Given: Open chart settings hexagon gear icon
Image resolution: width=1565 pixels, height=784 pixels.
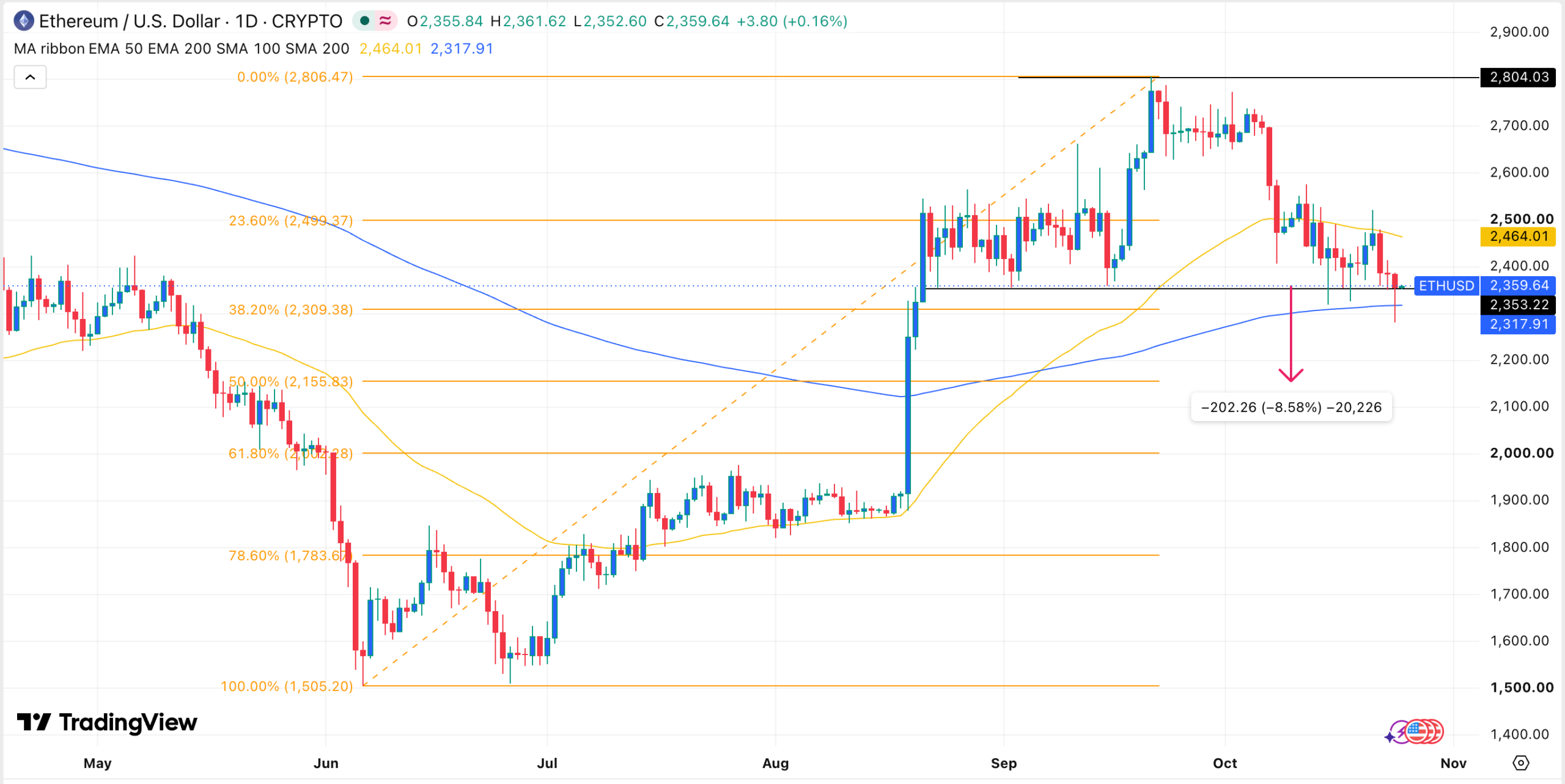Looking at the screenshot, I should click(x=1520, y=763).
